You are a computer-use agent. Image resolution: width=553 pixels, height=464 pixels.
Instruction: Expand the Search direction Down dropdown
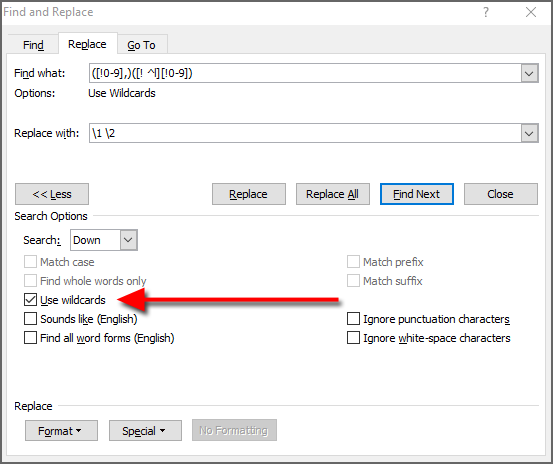click(x=128, y=240)
